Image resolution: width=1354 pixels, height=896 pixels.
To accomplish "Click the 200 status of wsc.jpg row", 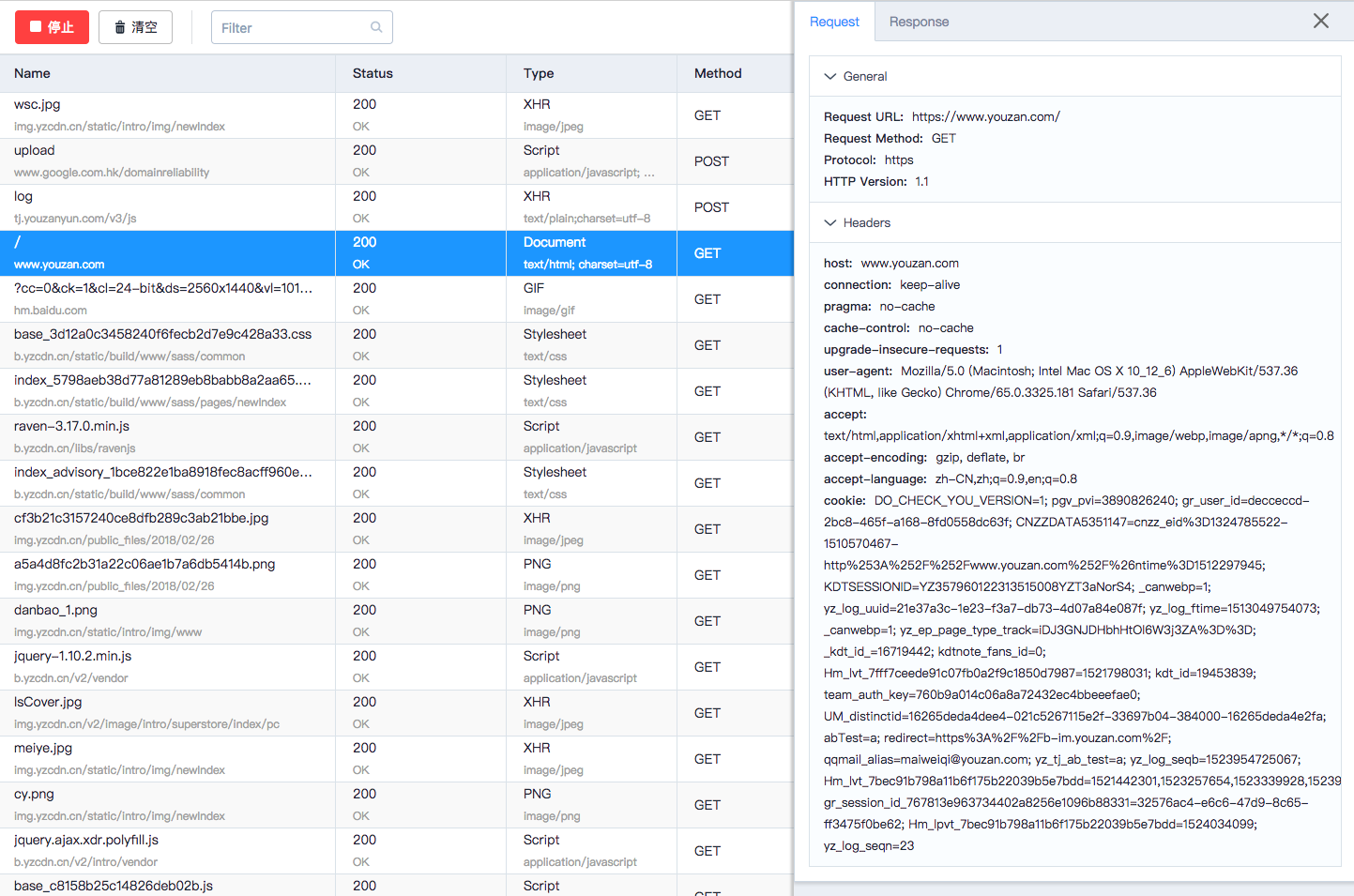I will pos(364,104).
